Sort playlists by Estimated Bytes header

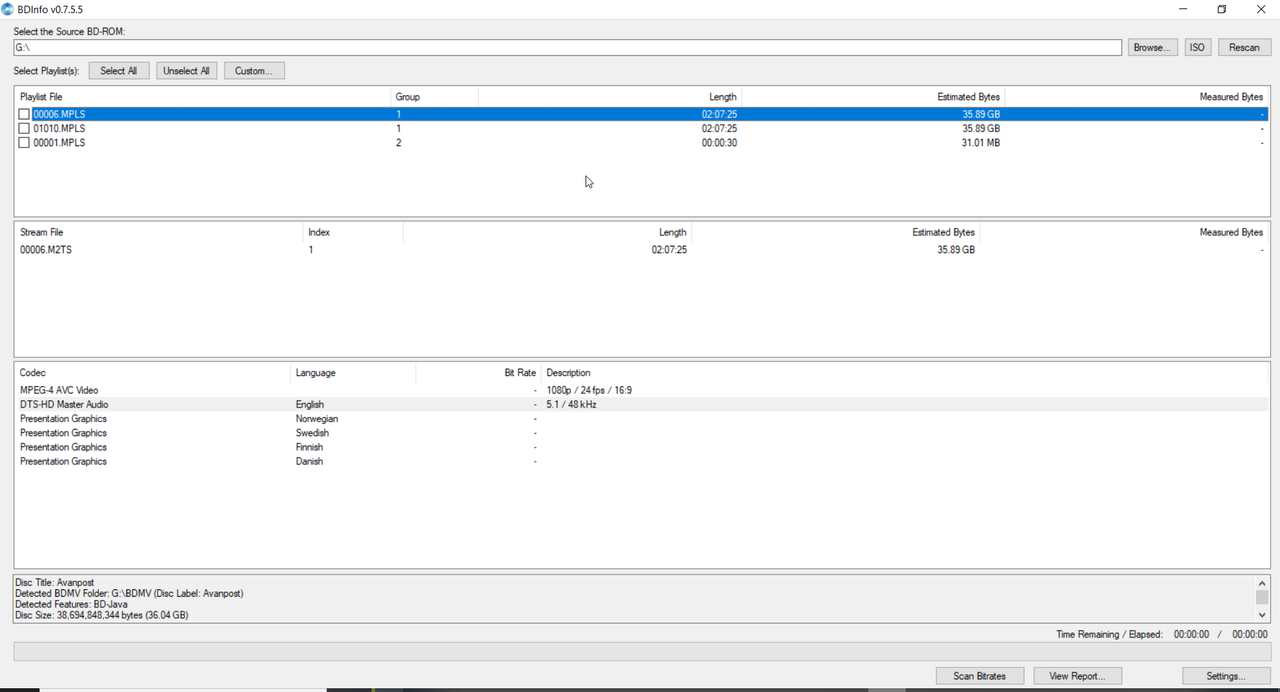872,97
